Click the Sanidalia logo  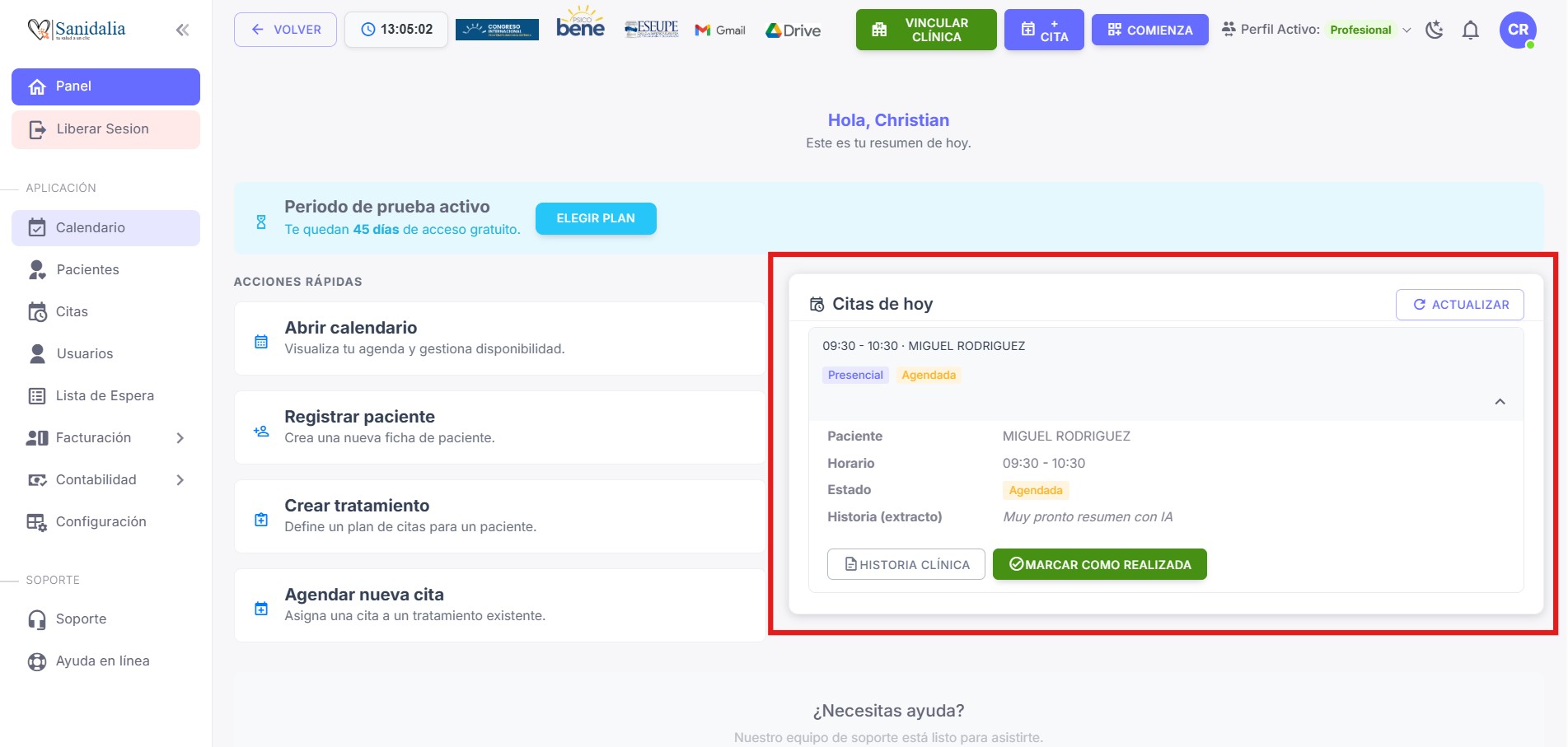tap(77, 30)
